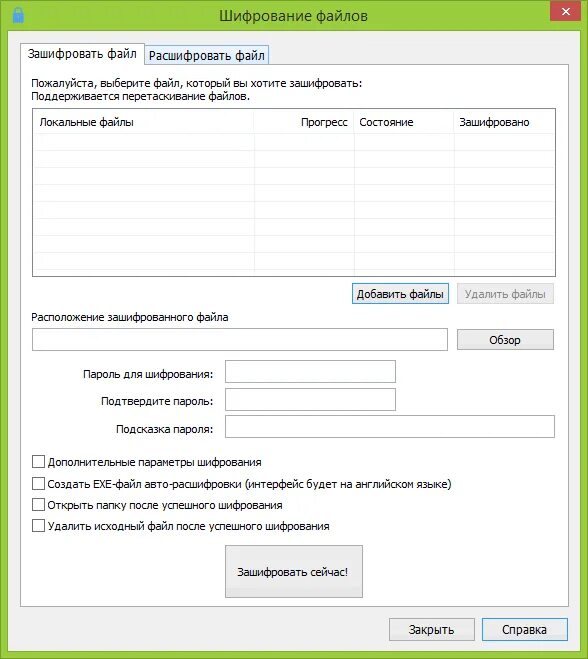Click the Прогресс column header
Image resolution: width=588 pixels, height=659 pixels.
pyautogui.click(x=304, y=122)
